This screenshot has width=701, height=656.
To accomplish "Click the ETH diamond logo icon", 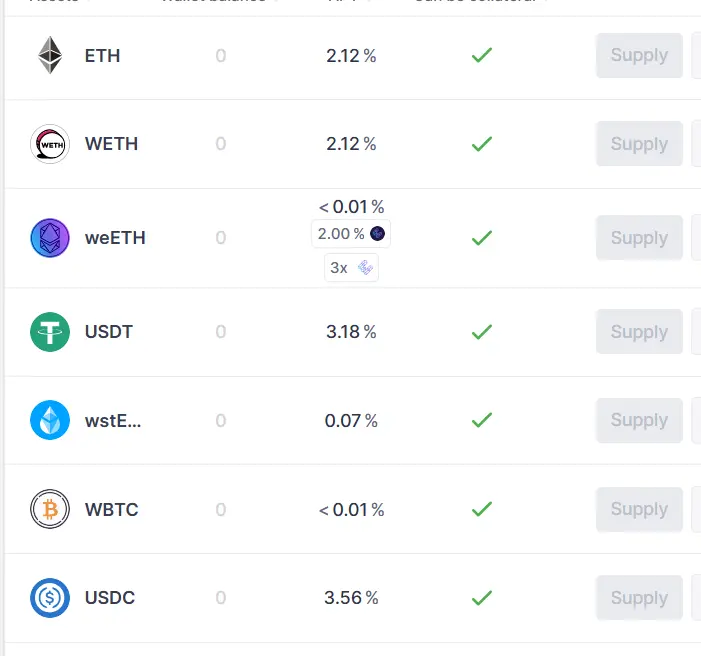I will 50,55.
